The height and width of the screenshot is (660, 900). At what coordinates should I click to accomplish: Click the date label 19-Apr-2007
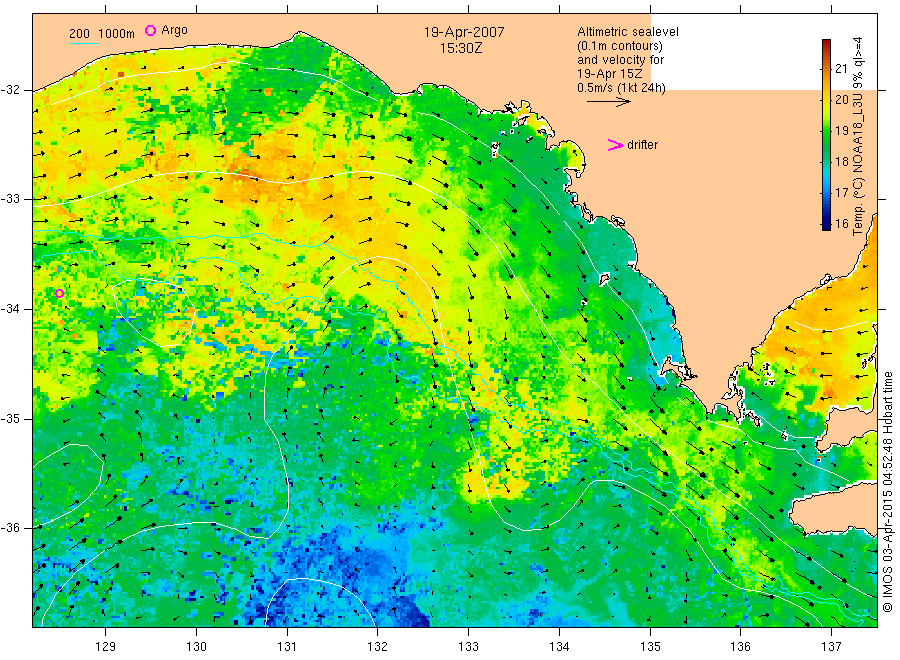click(464, 32)
